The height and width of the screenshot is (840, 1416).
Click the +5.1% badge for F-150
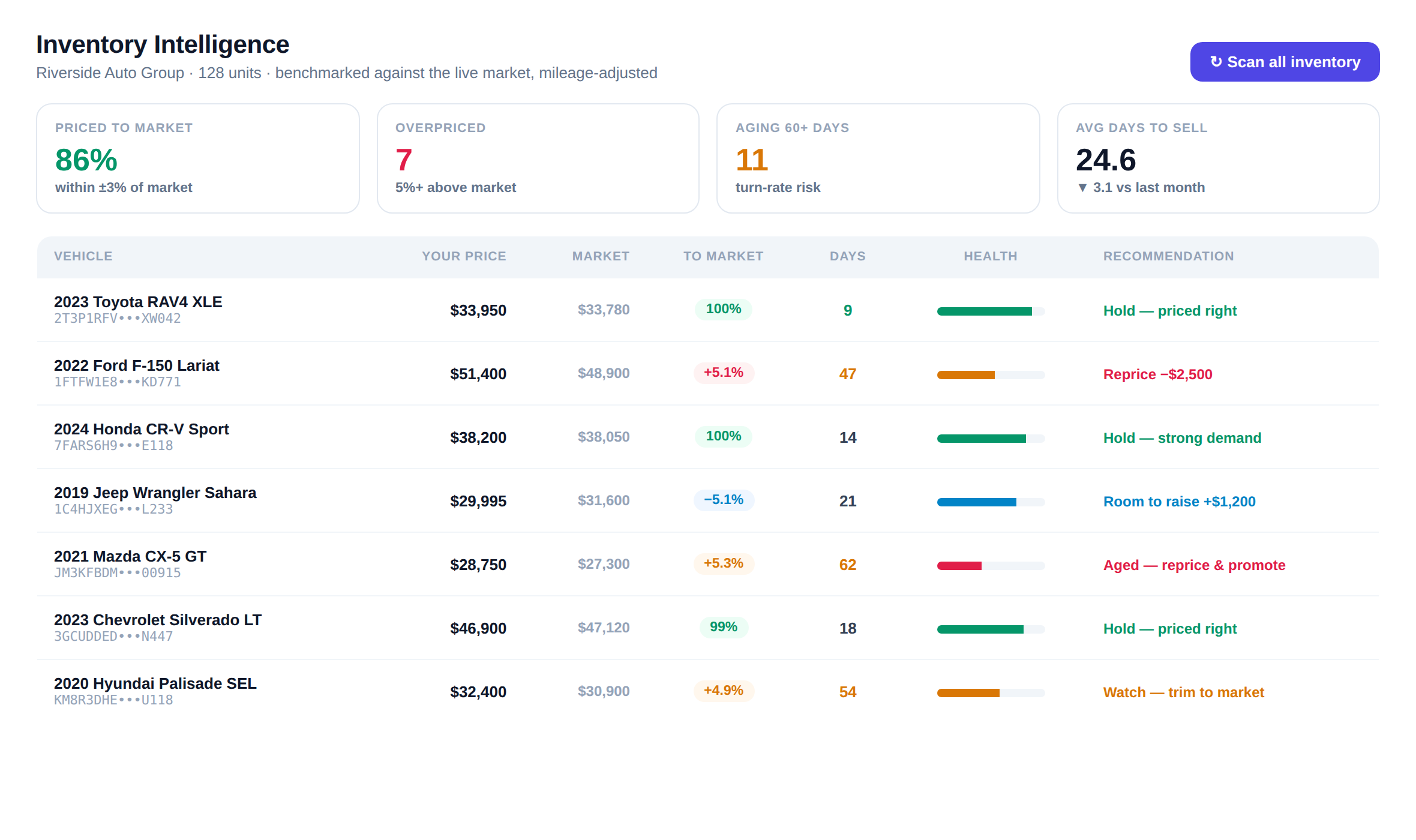724,373
